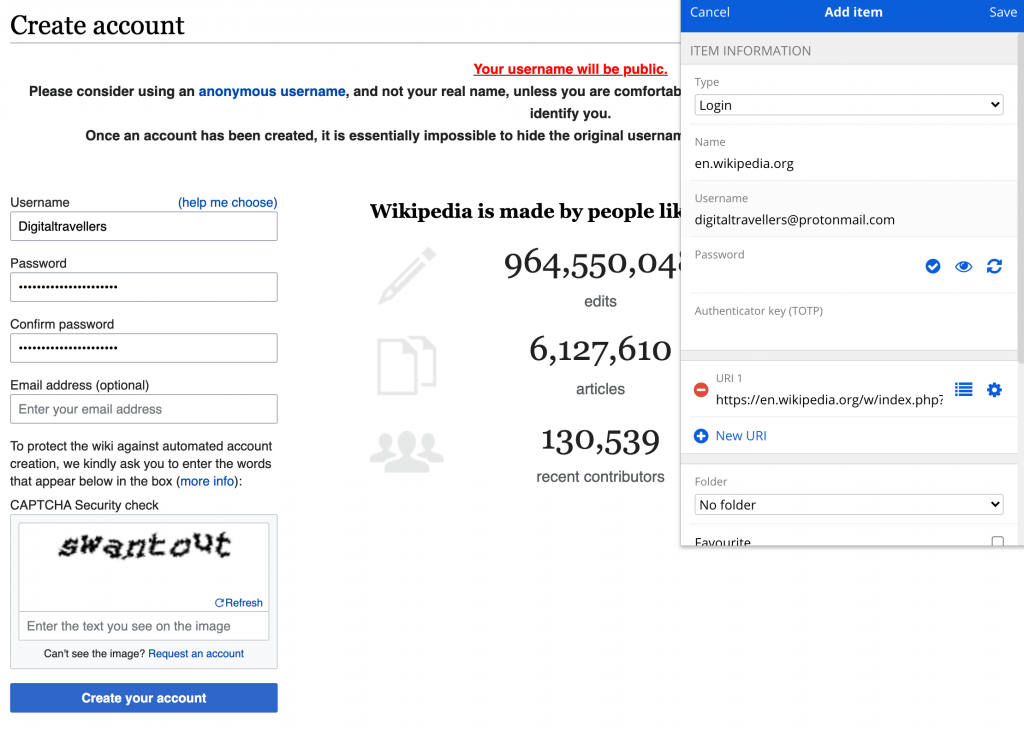Screen dimensions: 1024x732
Task: Remove URI 1 with red minus icon
Action: [701, 390]
